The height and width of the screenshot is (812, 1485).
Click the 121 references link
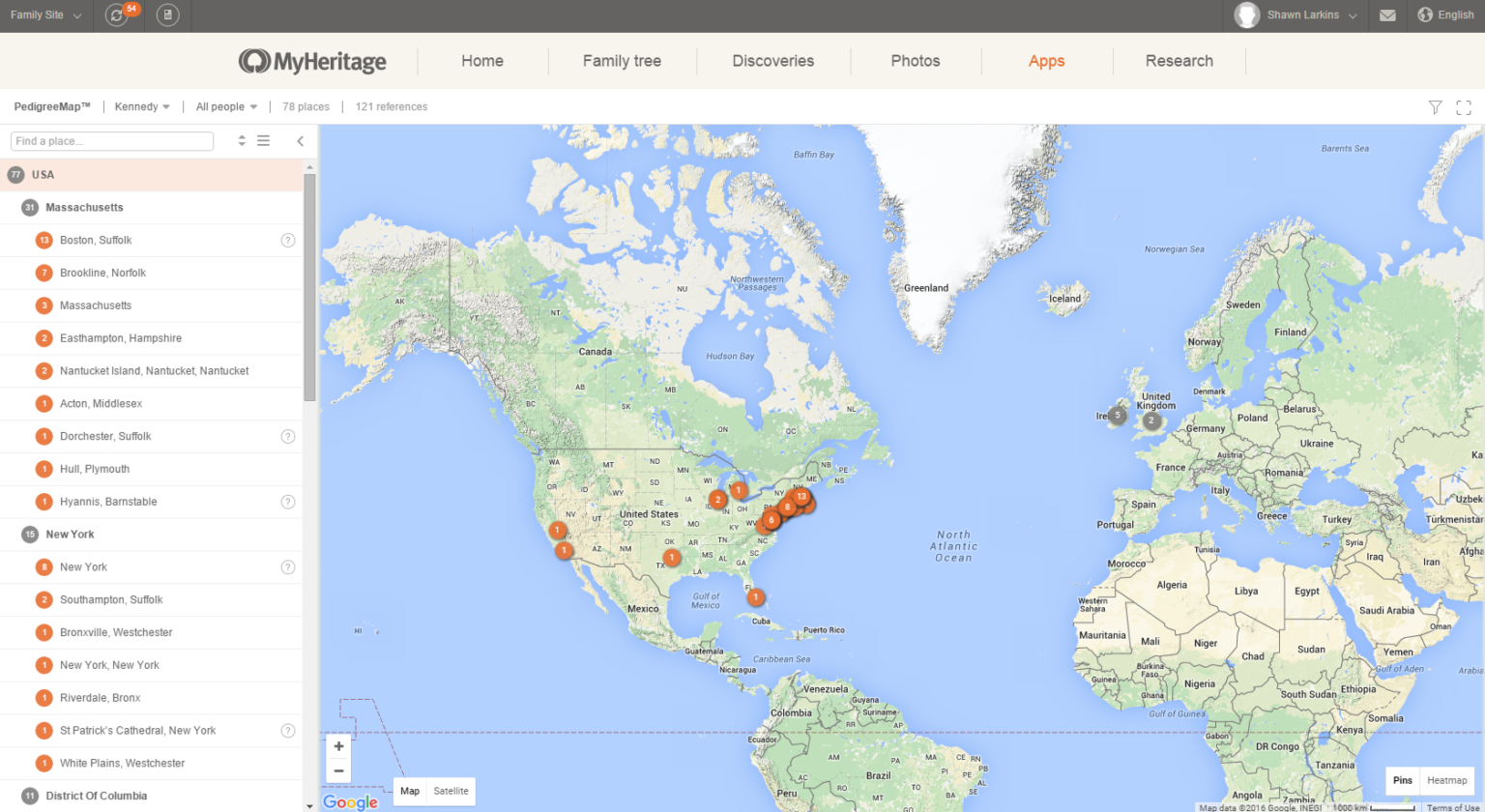pyautogui.click(x=391, y=106)
